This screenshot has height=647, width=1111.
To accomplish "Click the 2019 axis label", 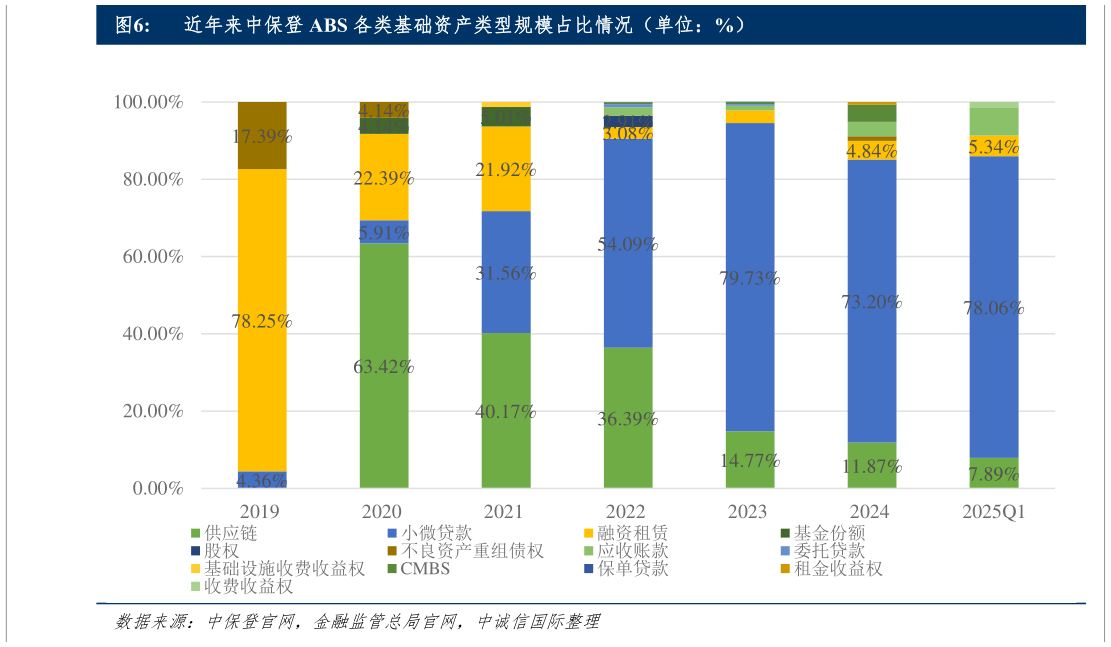I will 262,510.
